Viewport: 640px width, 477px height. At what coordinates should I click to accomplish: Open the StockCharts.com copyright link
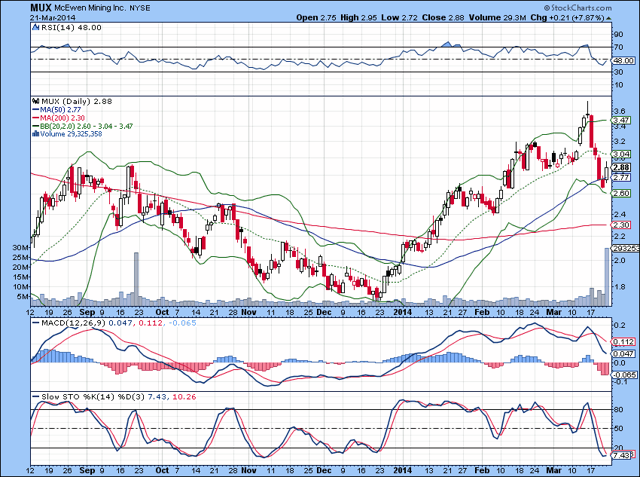(578, 8)
